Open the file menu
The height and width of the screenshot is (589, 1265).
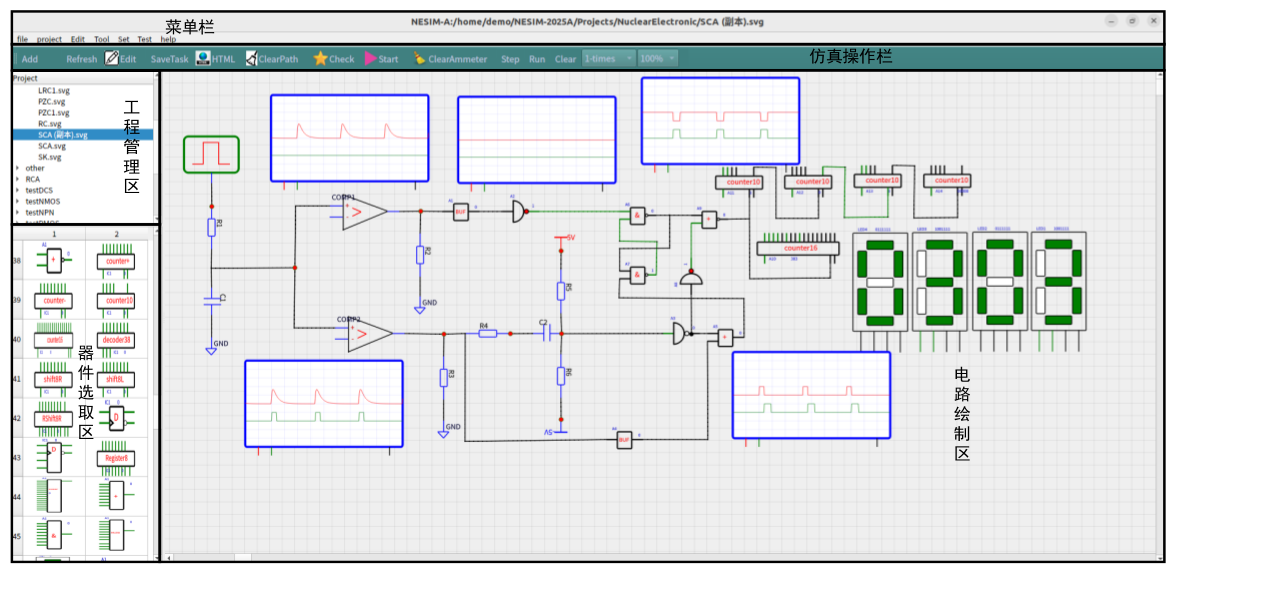click(x=22, y=39)
